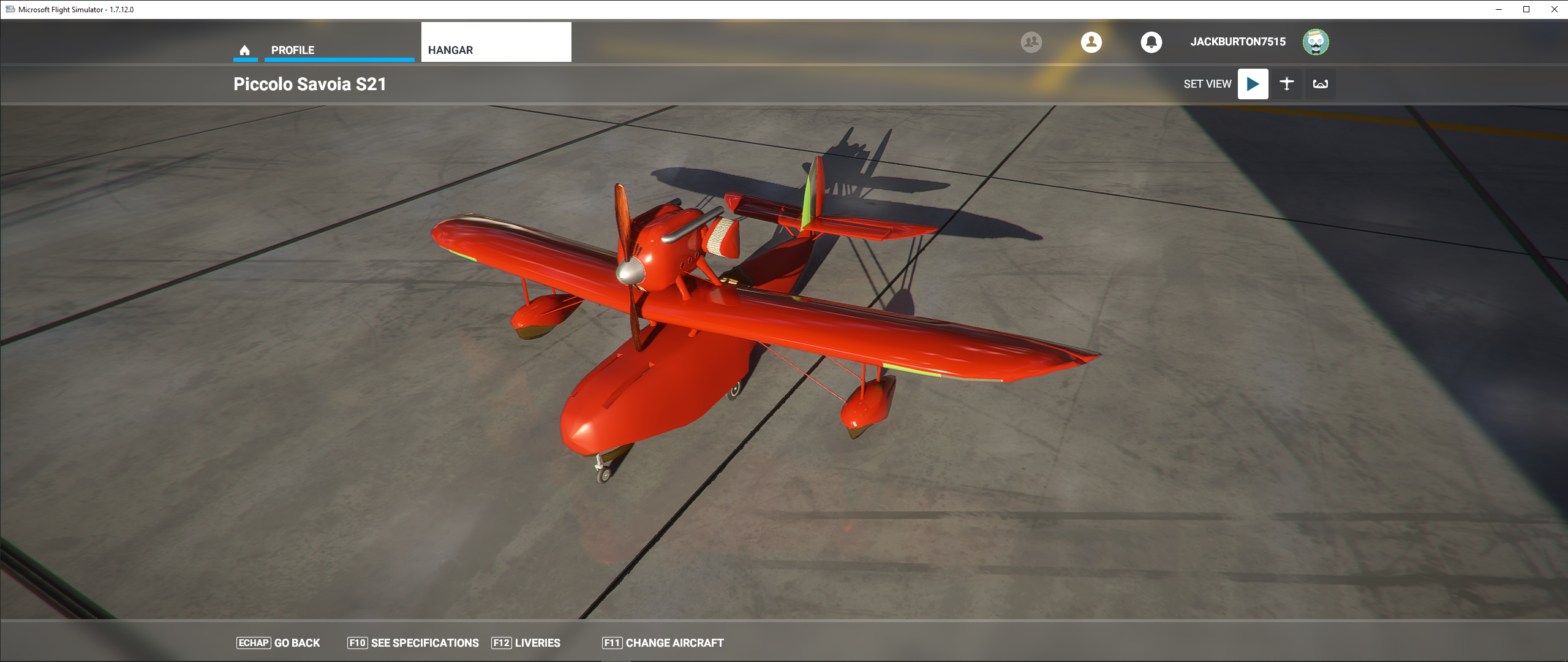Choose CHANGE AIRCRAFT
Viewport: 1568px width, 662px height.
663,643
